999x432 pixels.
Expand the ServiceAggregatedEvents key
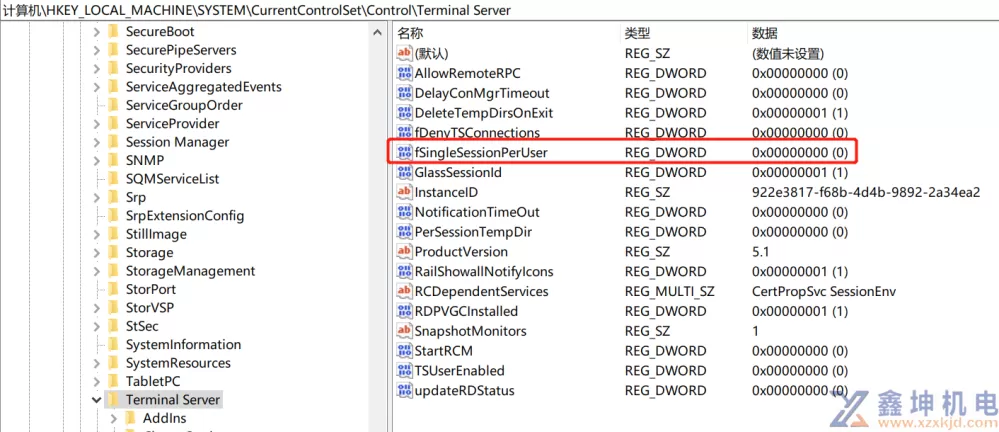[96, 87]
